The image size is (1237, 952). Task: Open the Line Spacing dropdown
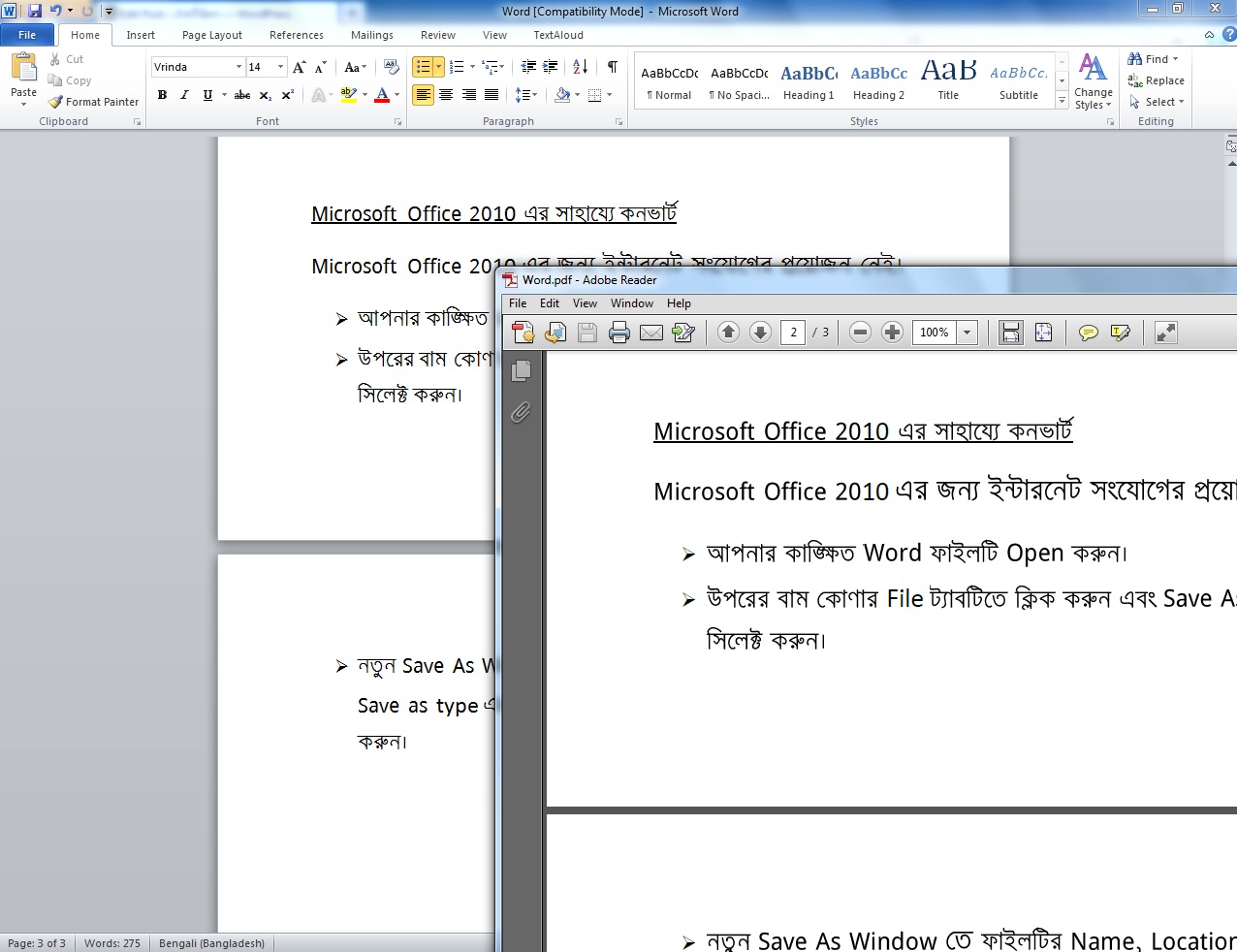click(x=526, y=95)
